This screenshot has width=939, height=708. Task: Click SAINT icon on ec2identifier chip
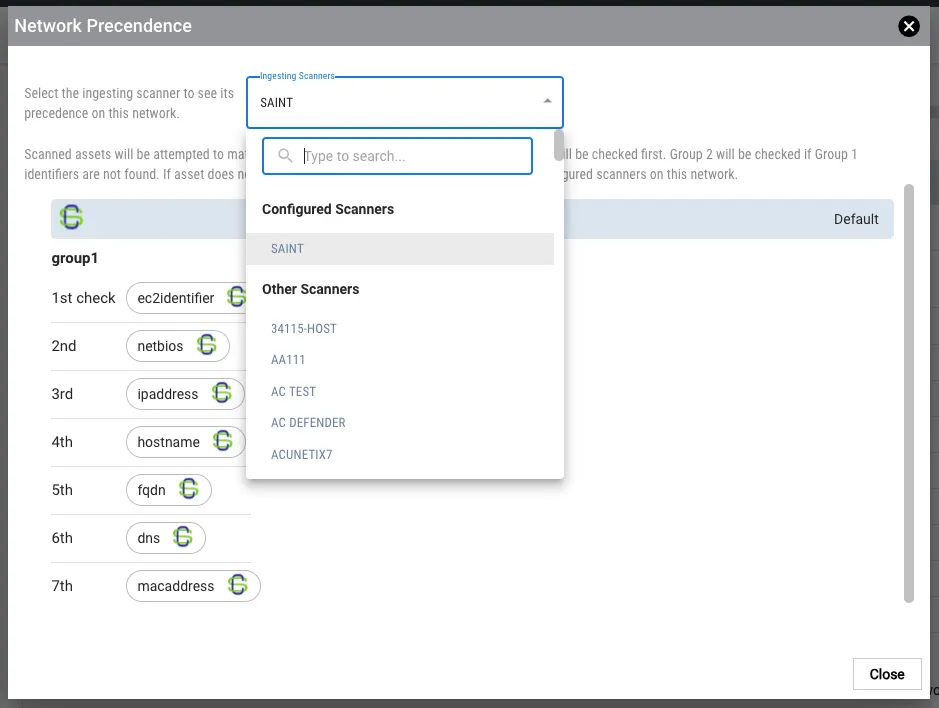[x=237, y=297]
